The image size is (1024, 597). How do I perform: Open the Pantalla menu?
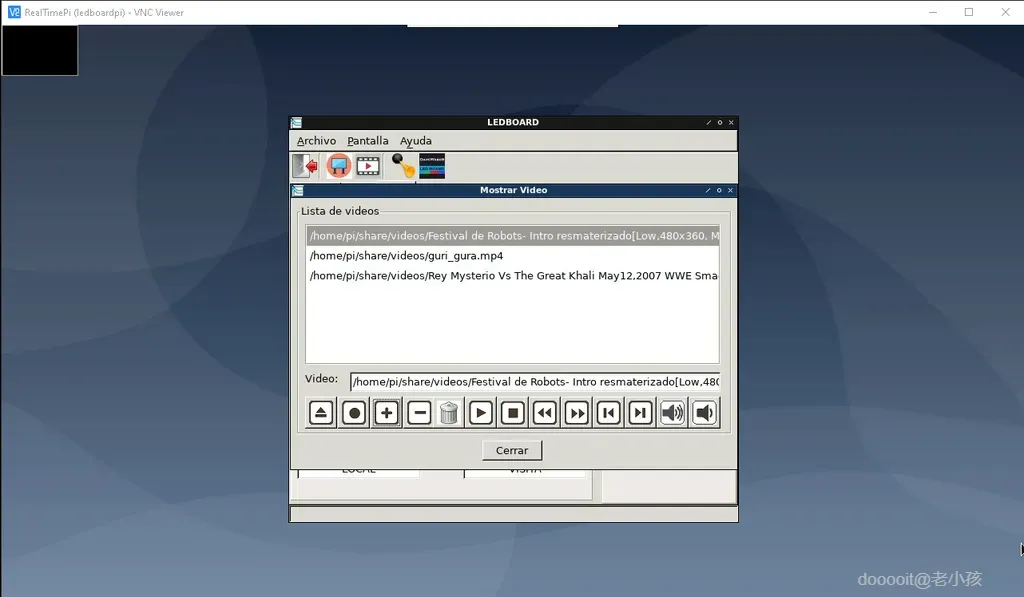click(x=368, y=140)
